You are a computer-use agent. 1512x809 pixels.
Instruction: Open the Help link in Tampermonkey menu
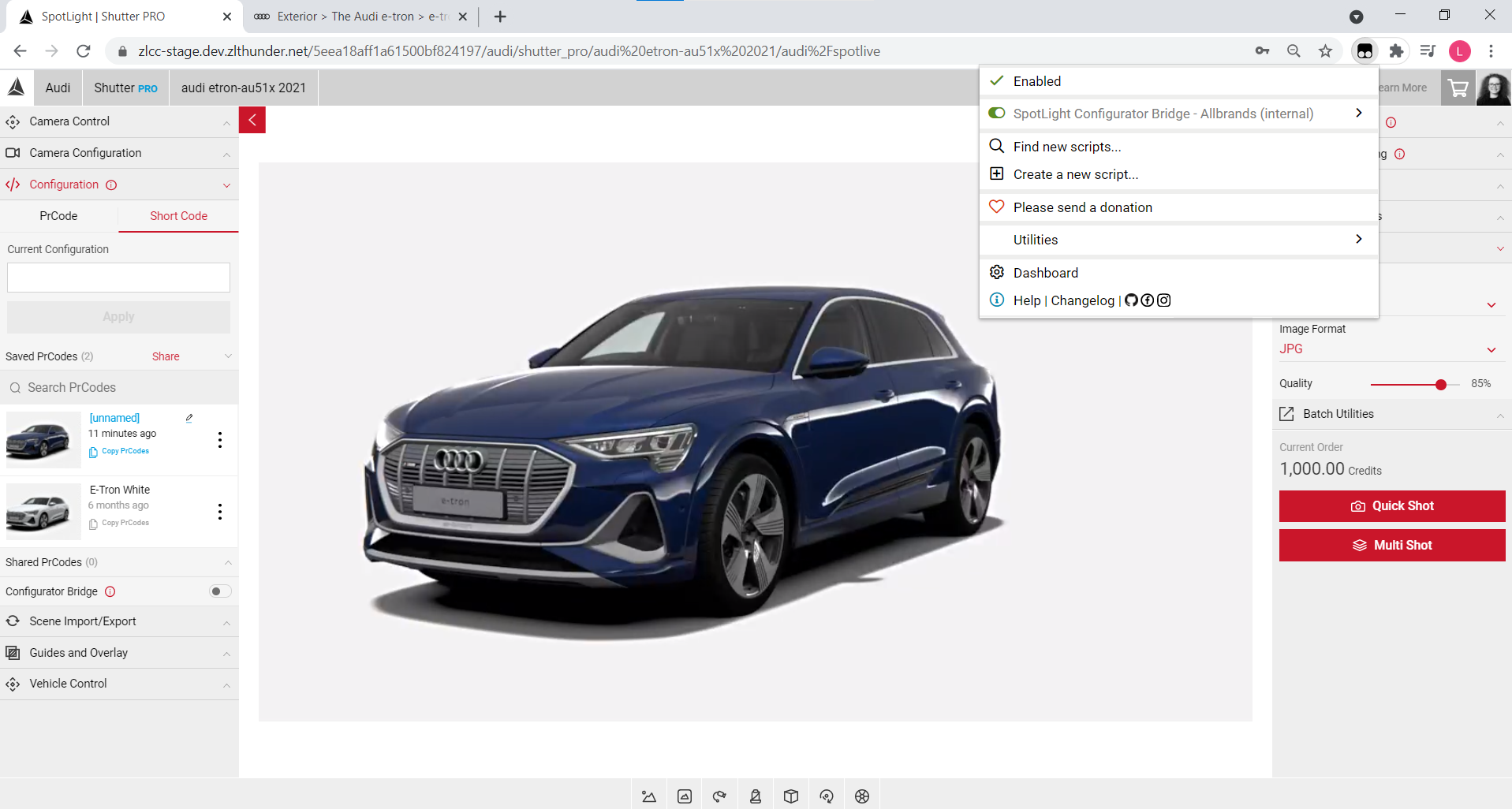[1027, 300]
